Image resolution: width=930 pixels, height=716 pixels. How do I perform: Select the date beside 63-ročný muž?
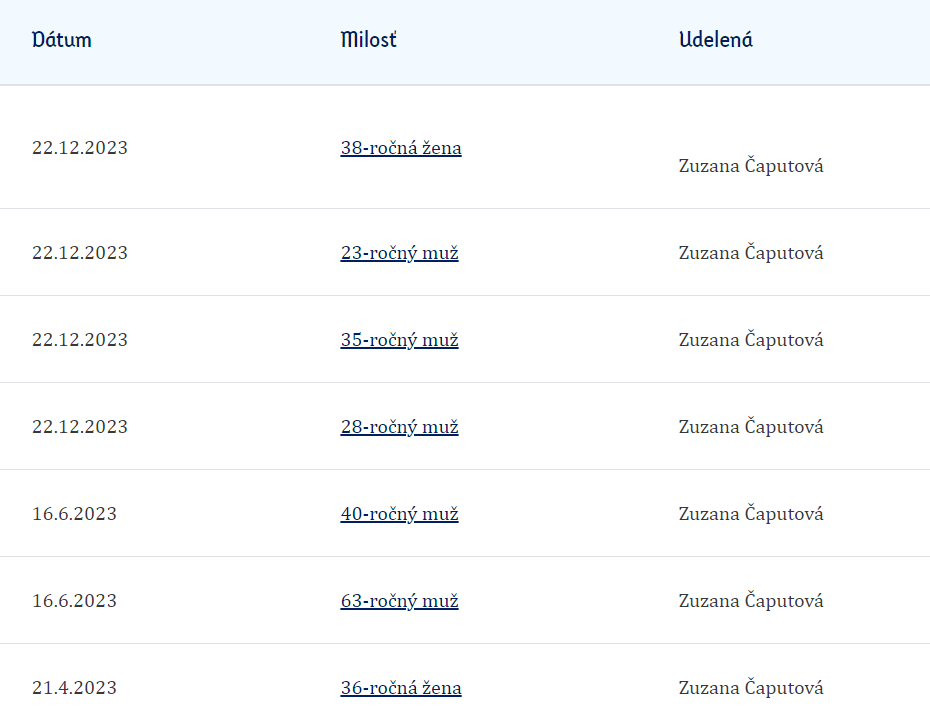[74, 601]
